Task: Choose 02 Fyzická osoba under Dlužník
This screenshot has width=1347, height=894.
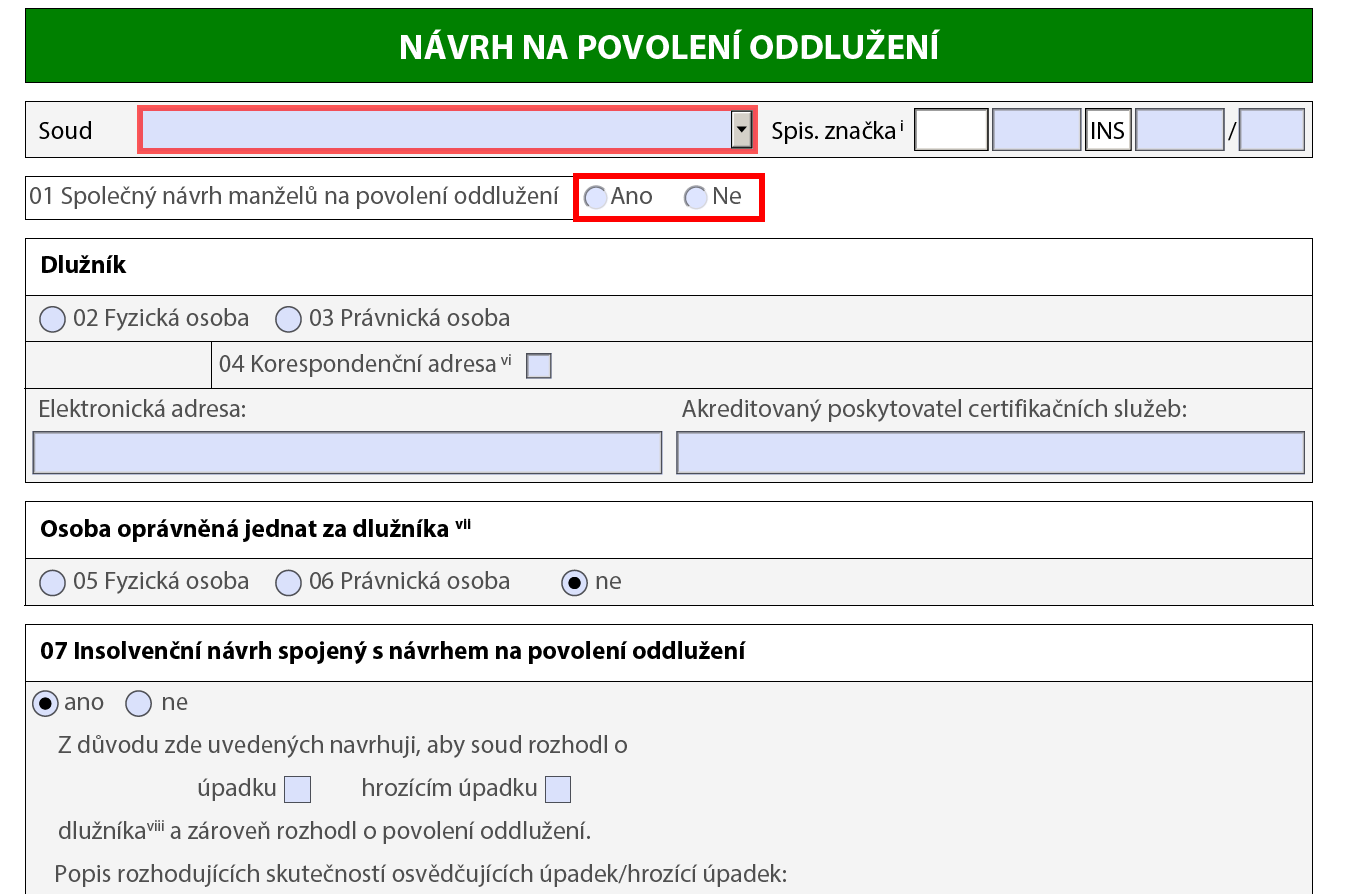Action: (51, 318)
